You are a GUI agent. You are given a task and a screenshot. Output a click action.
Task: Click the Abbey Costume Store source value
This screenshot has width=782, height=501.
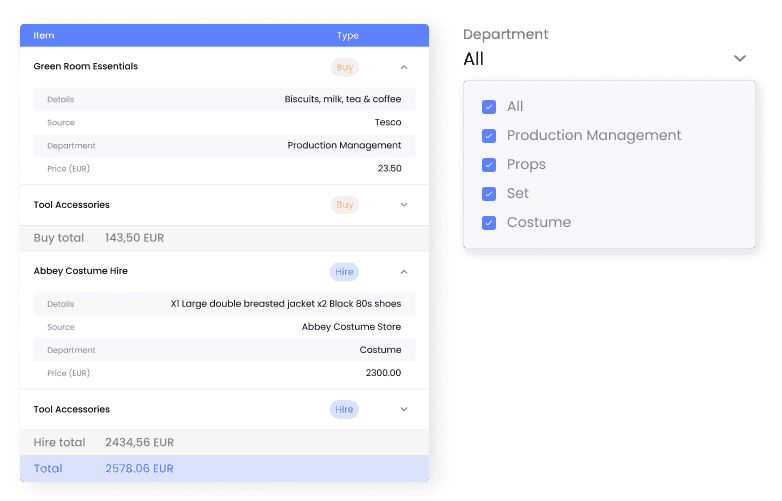pos(351,327)
